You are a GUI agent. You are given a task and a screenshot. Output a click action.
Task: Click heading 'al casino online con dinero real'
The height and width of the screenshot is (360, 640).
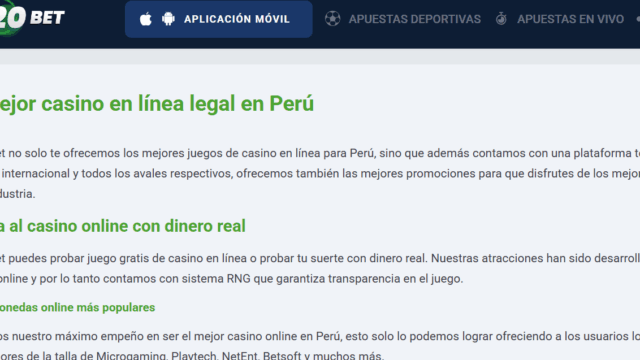tap(127, 226)
